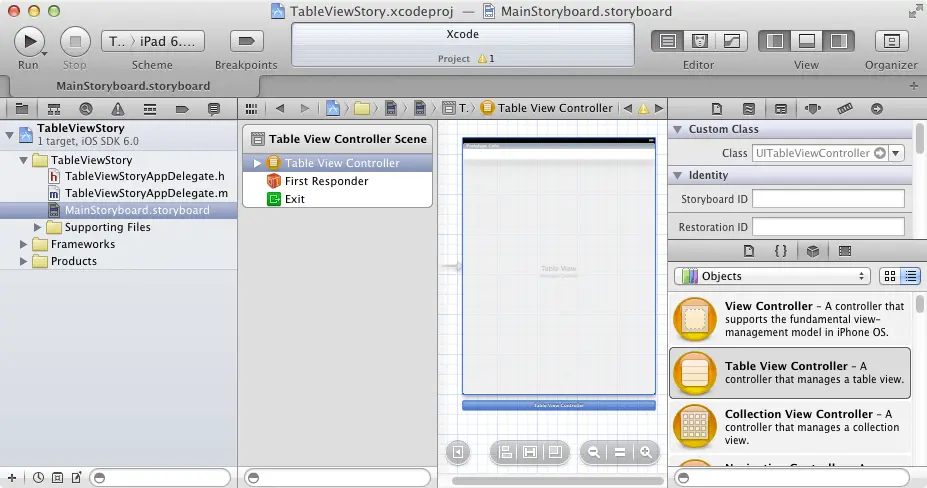This screenshot has height=488, width=927.
Task: Toggle the Breakpoints button
Action: click(245, 41)
